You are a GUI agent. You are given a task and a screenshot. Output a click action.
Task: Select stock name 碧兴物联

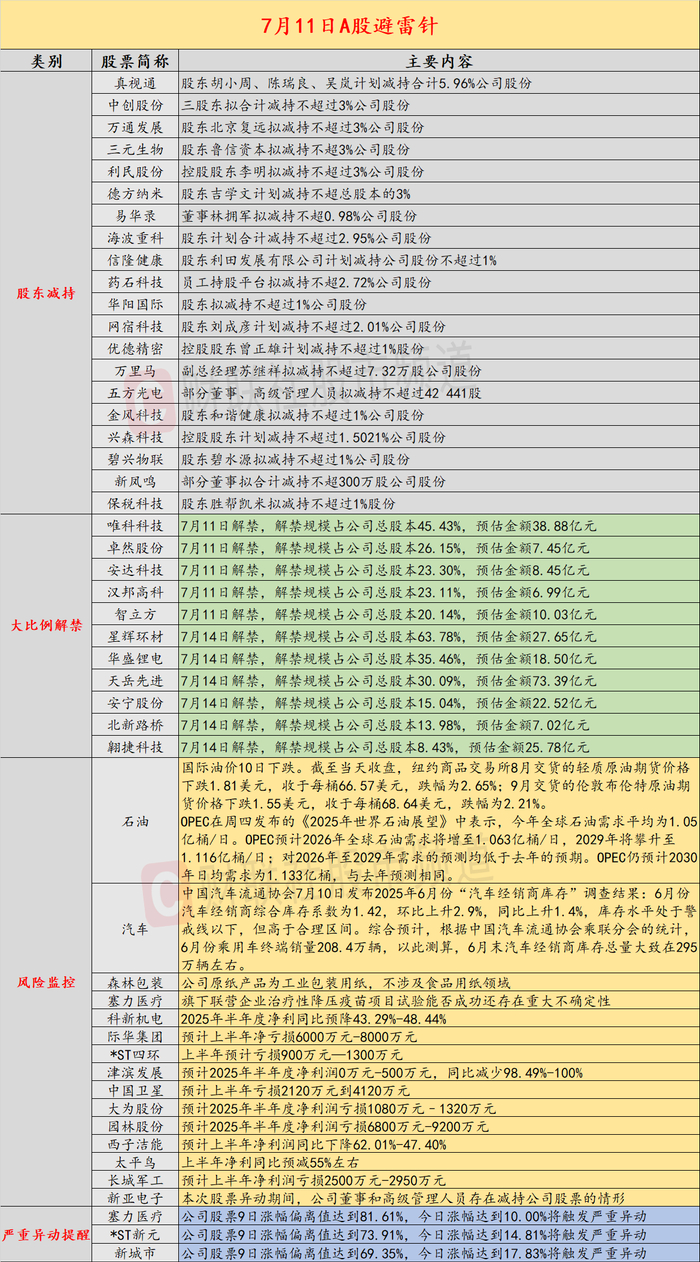tap(135, 458)
